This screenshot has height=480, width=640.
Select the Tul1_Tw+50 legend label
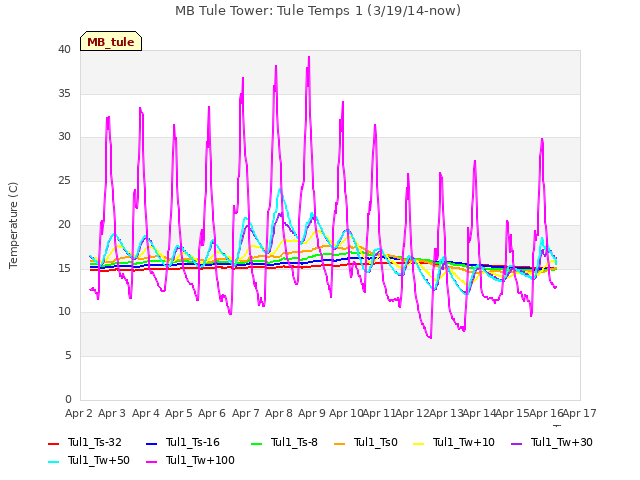pos(99,460)
